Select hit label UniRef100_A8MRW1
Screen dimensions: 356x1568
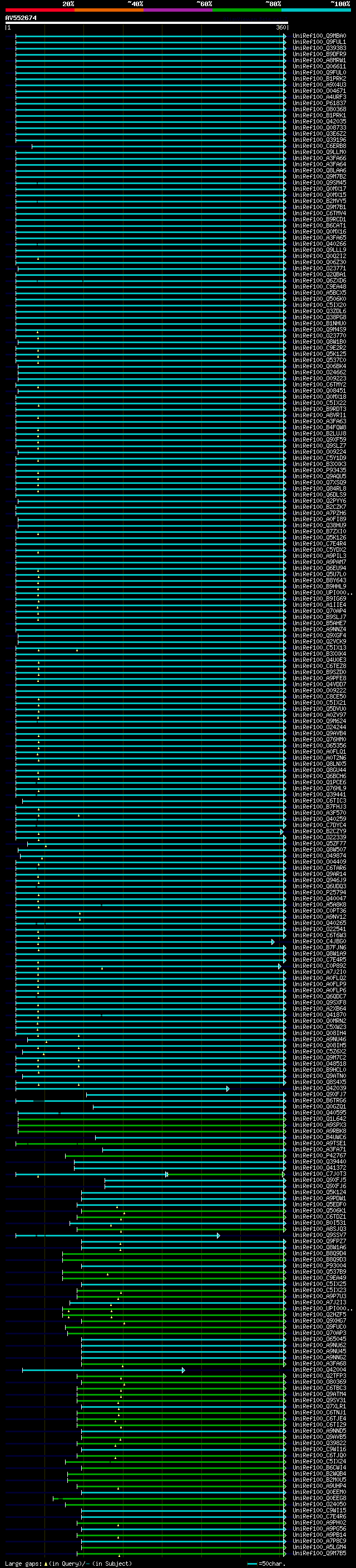click(319, 60)
